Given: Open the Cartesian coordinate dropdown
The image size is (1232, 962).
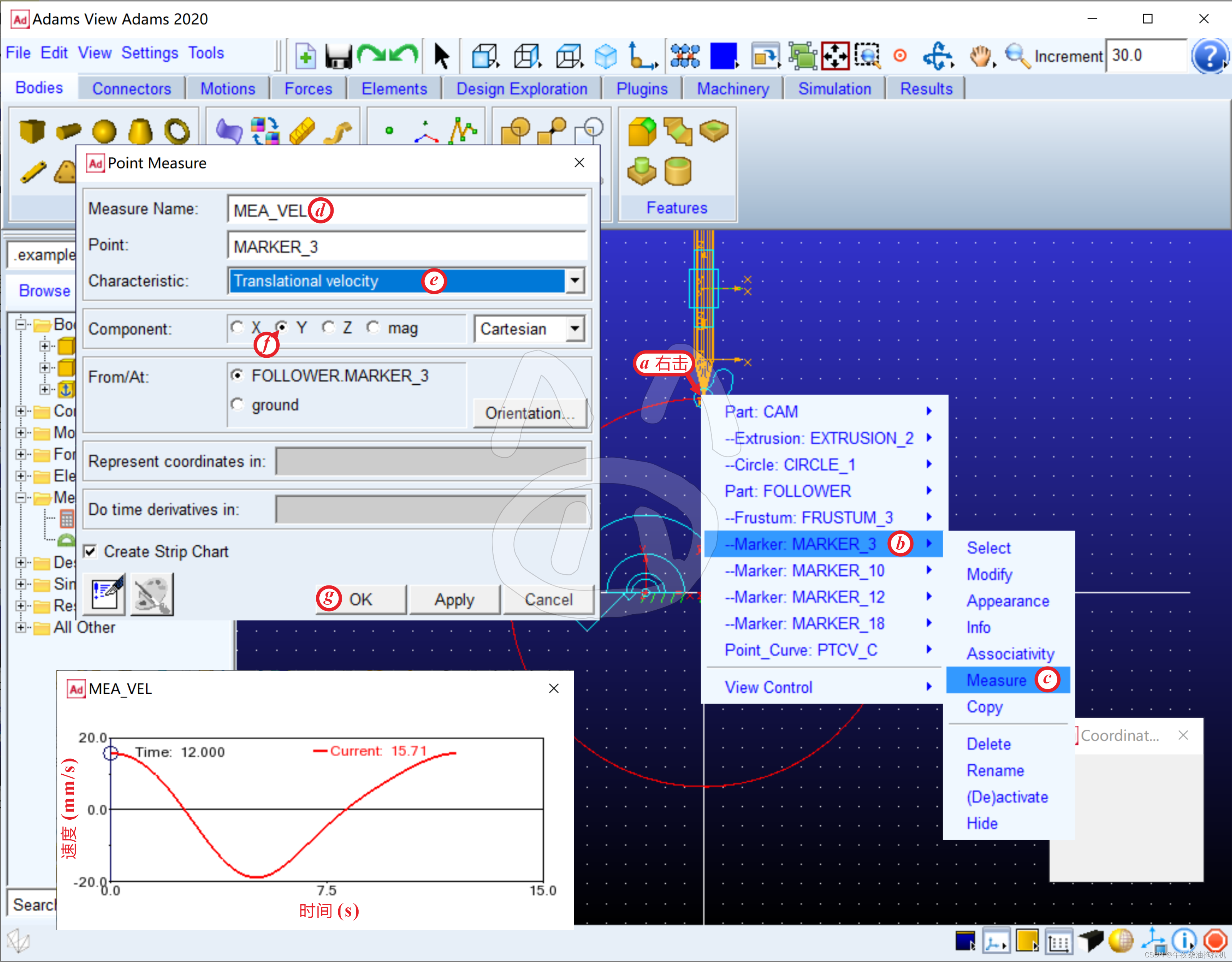Looking at the screenshot, I should tap(574, 328).
